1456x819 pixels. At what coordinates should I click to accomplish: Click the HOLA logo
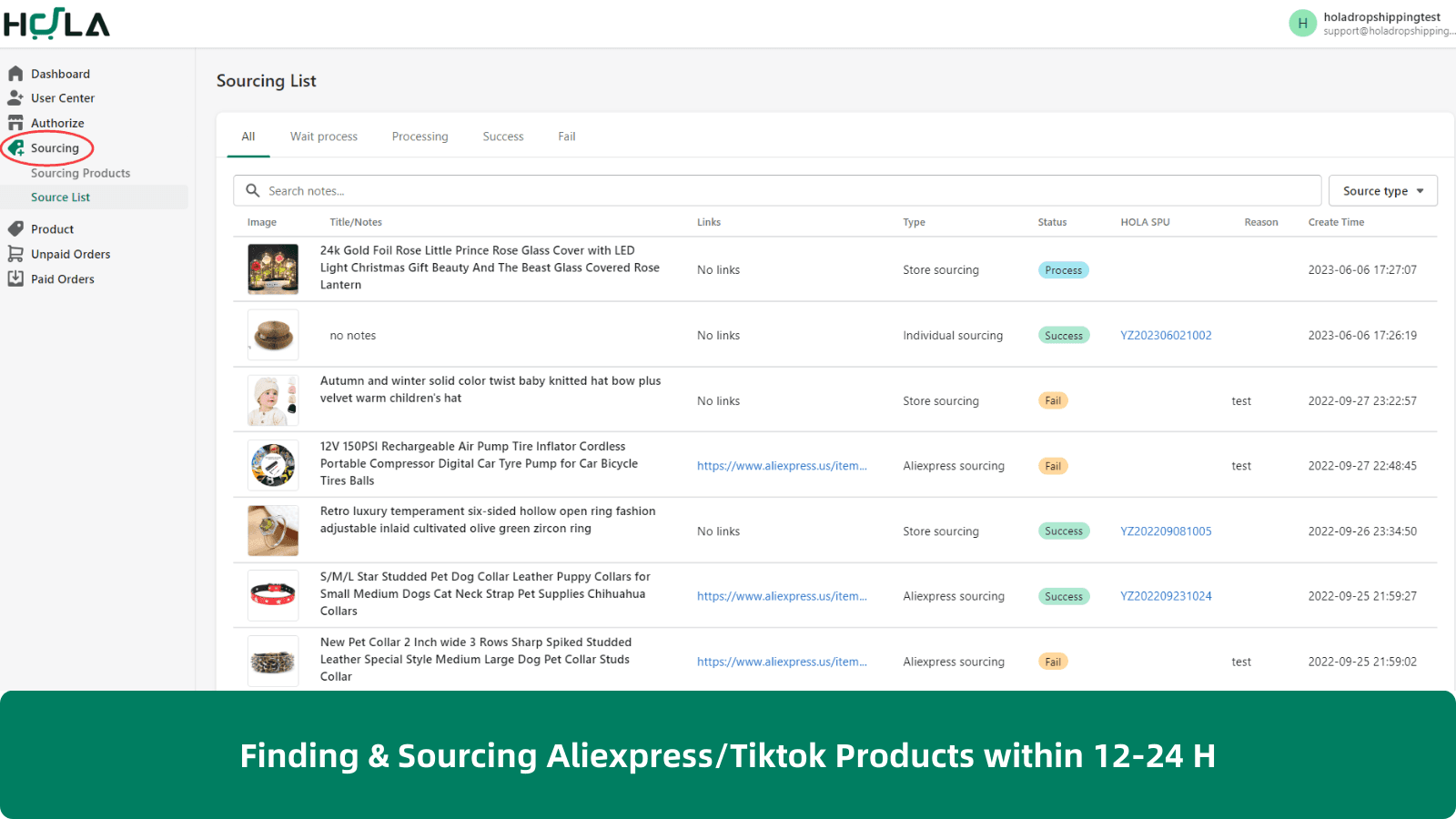(x=56, y=24)
